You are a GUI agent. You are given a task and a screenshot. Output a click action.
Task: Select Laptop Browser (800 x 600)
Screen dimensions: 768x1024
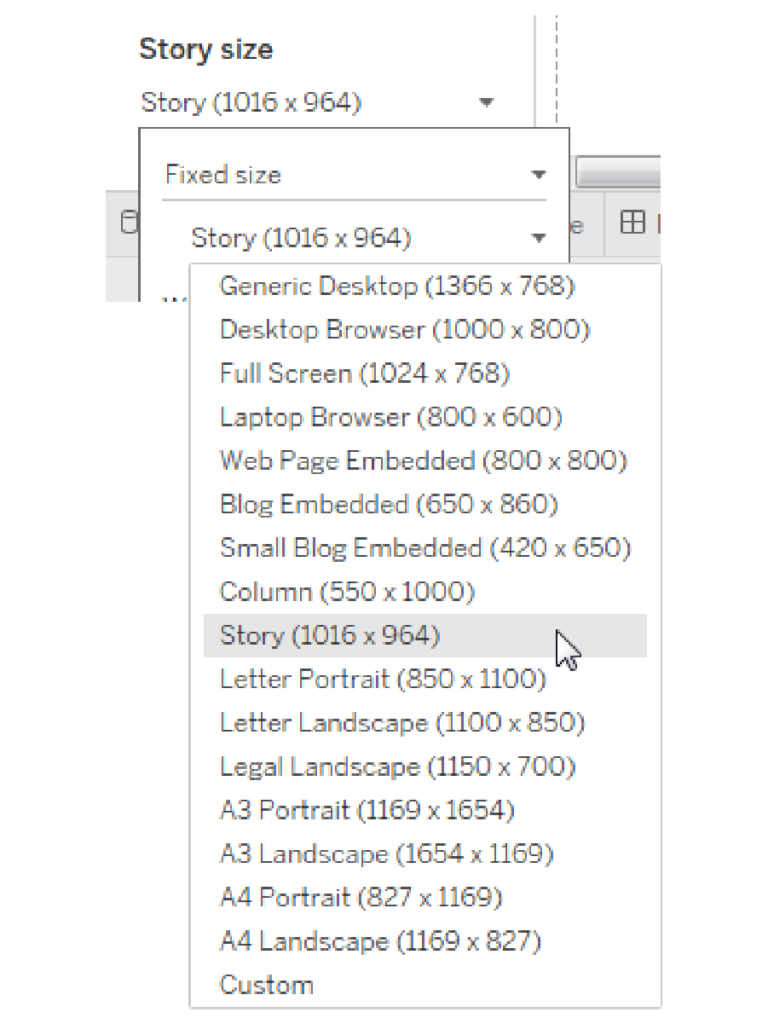pyautogui.click(x=390, y=417)
